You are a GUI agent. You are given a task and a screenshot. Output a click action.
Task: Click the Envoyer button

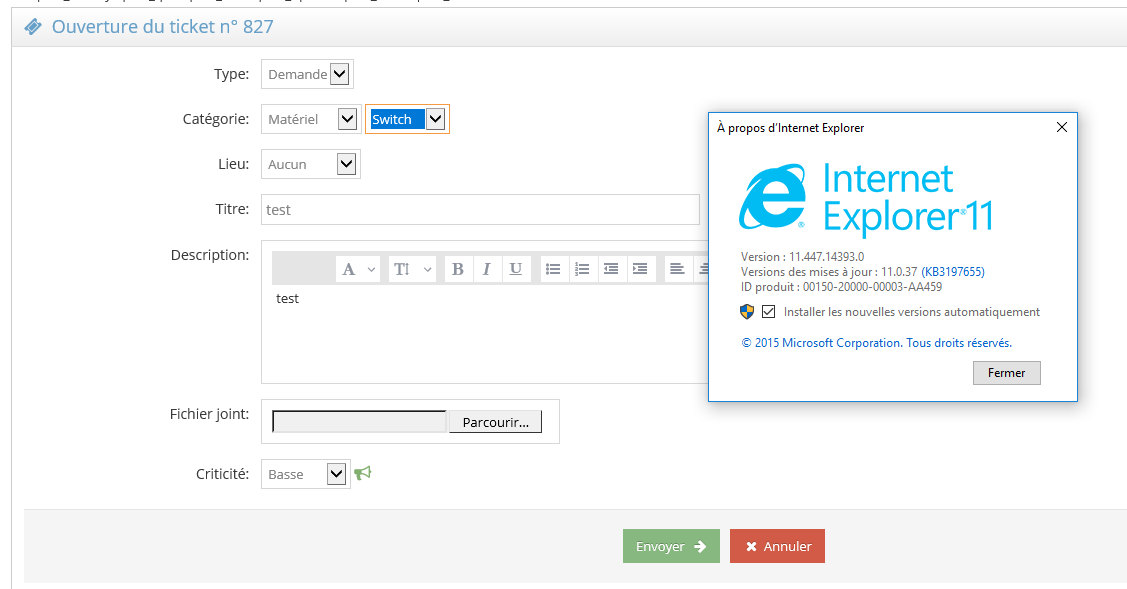click(671, 547)
